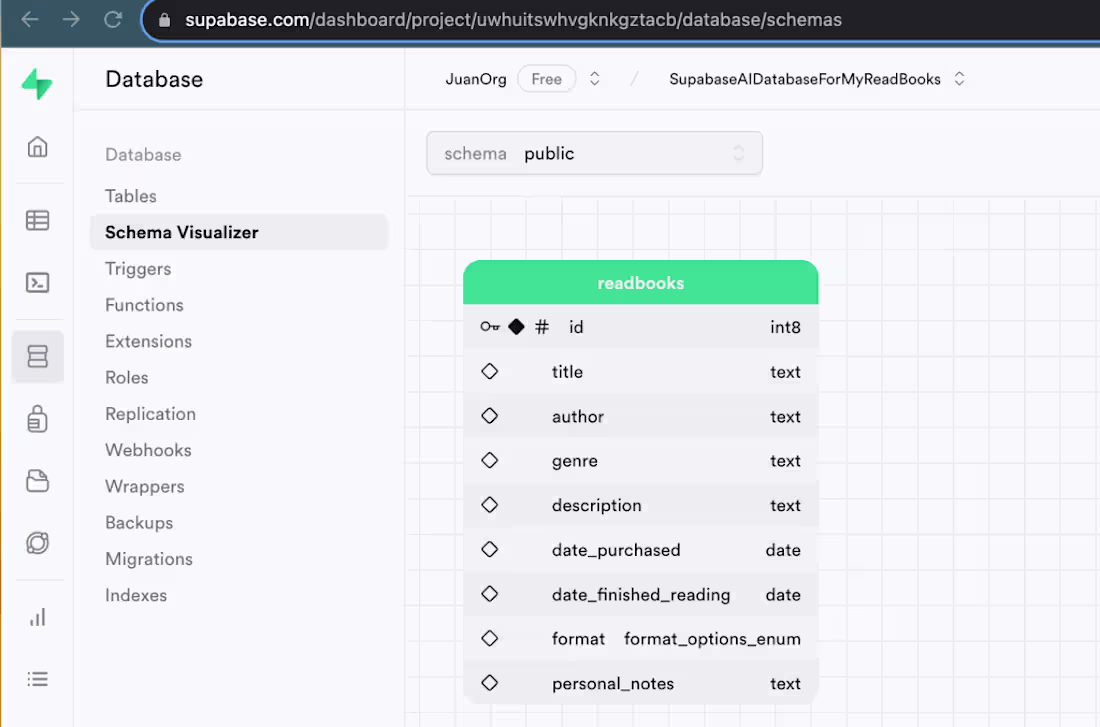
Task: Open the Table Editor from the sidebar
Action: click(x=37, y=219)
